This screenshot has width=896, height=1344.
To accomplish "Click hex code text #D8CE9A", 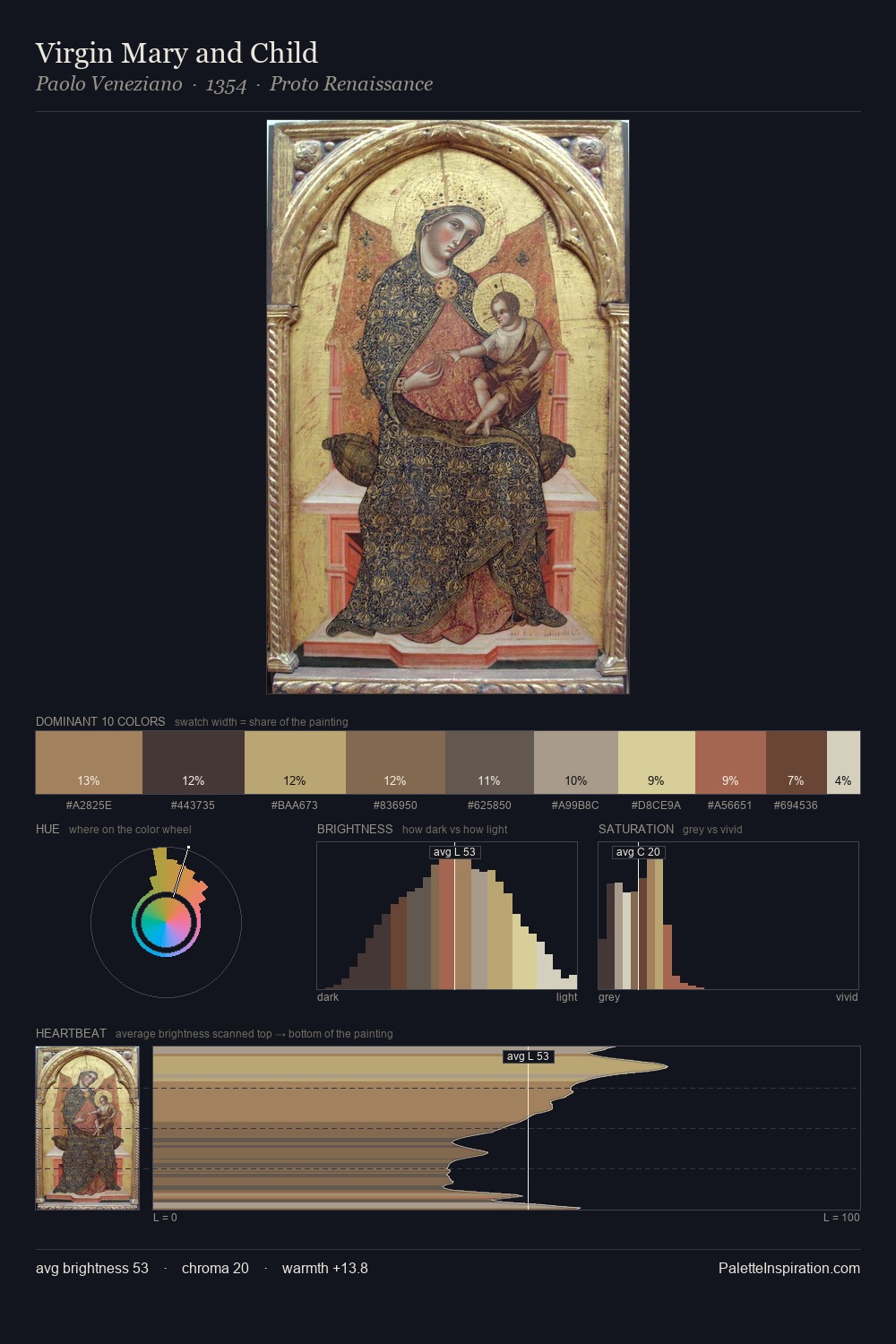I will click(x=656, y=806).
